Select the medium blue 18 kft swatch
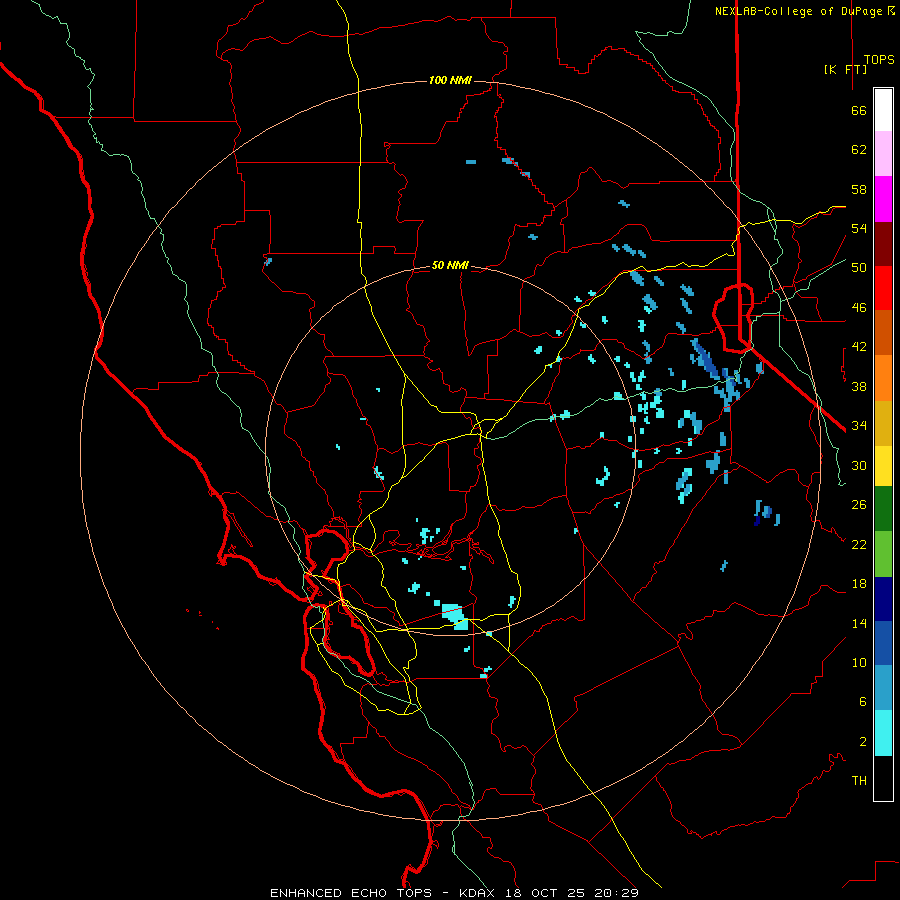This screenshot has height=900, width=900. click(x=883, y=643)
